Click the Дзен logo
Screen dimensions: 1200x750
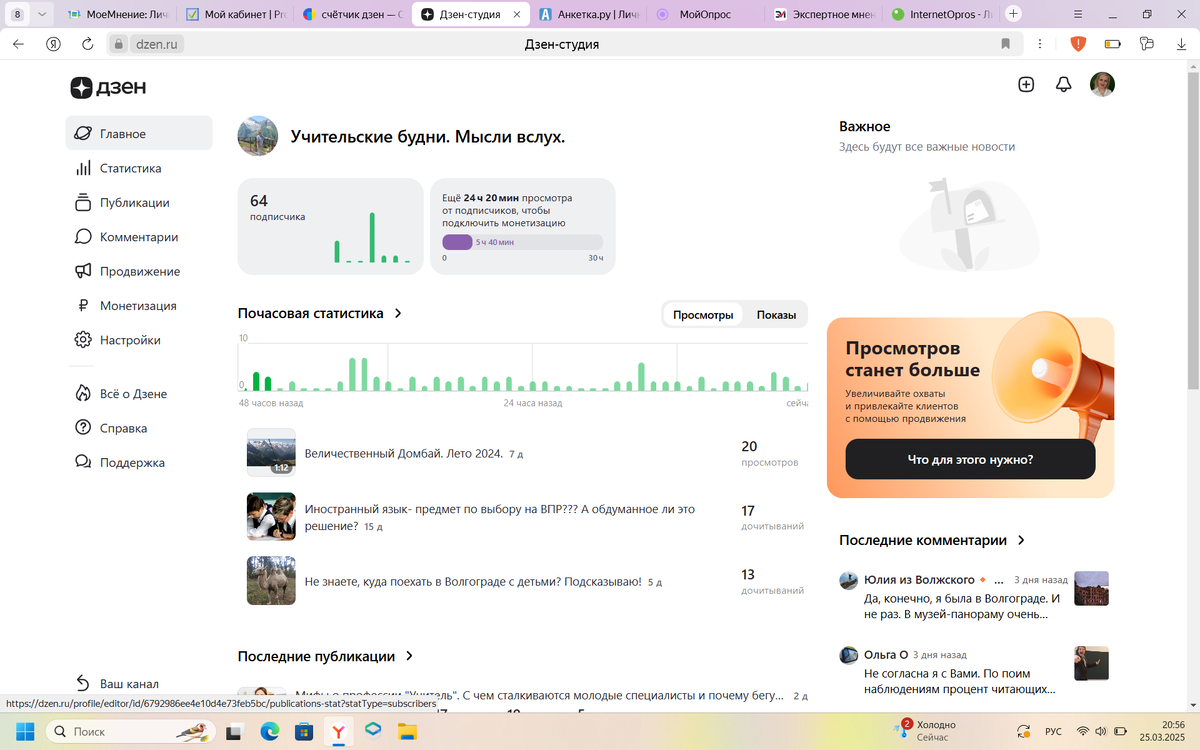pyautogui.click(x=108, y=87)
